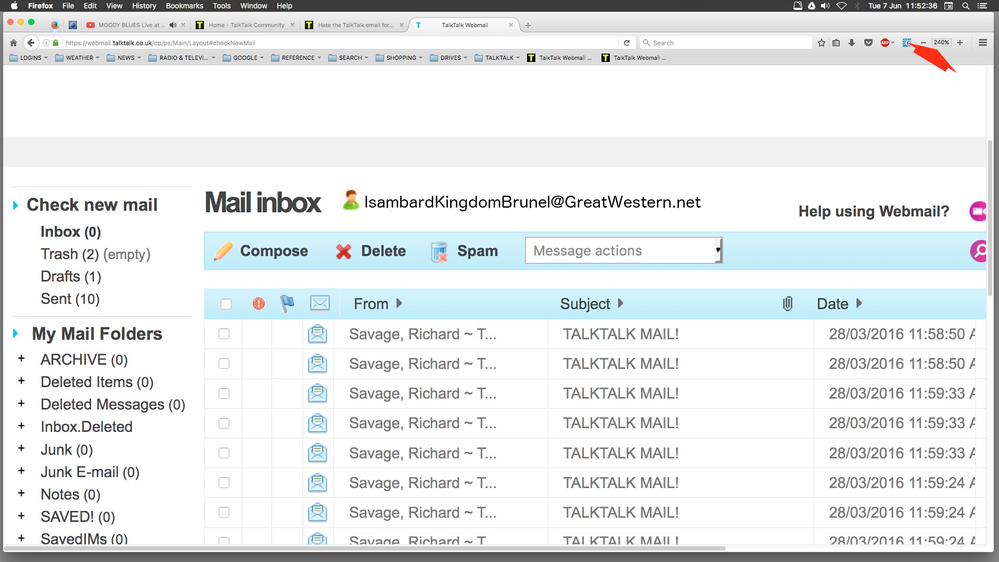Go back with the browser back arrow
Viewport: 999px width, 562px height.
(x=31, y=43)
